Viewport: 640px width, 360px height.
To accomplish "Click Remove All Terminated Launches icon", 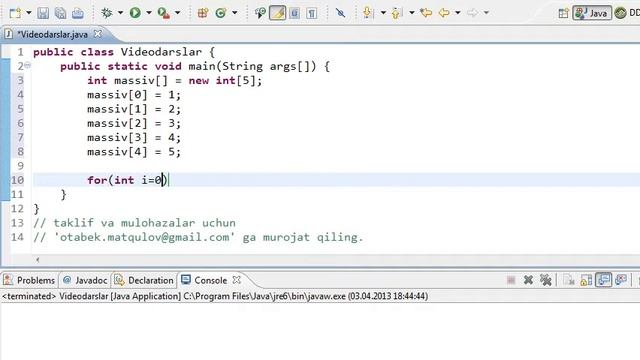I will point(545,280).
